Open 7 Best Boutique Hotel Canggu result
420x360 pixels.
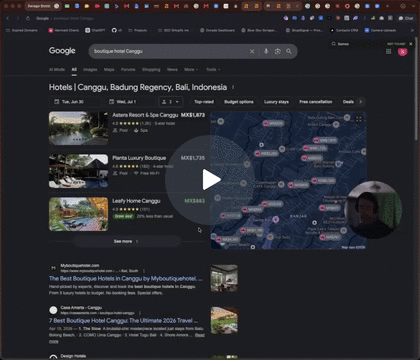123,321
